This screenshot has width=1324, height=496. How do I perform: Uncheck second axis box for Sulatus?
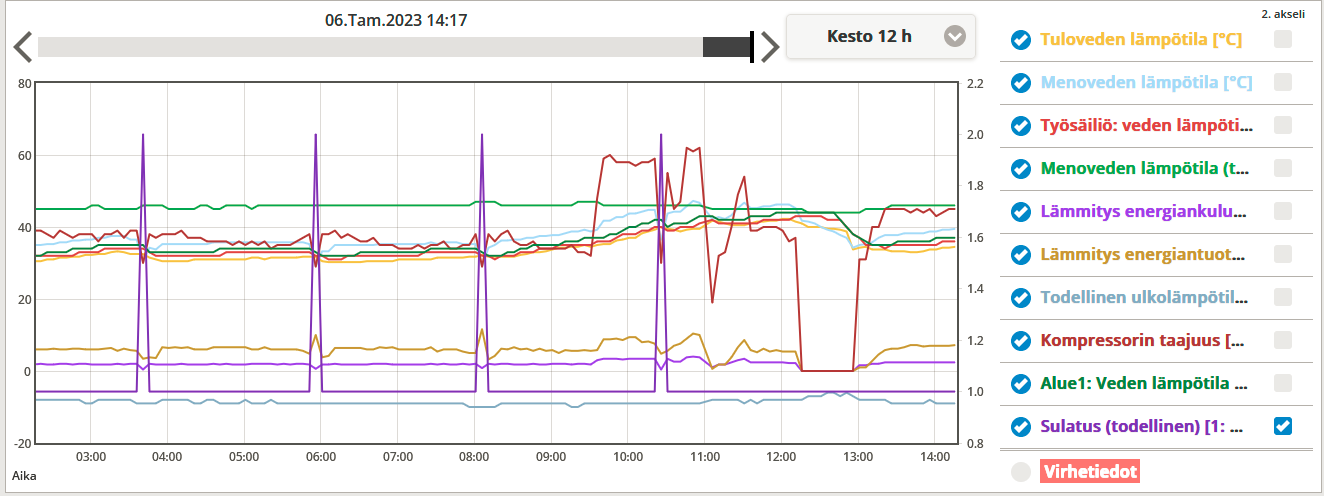pos(1283,427)
